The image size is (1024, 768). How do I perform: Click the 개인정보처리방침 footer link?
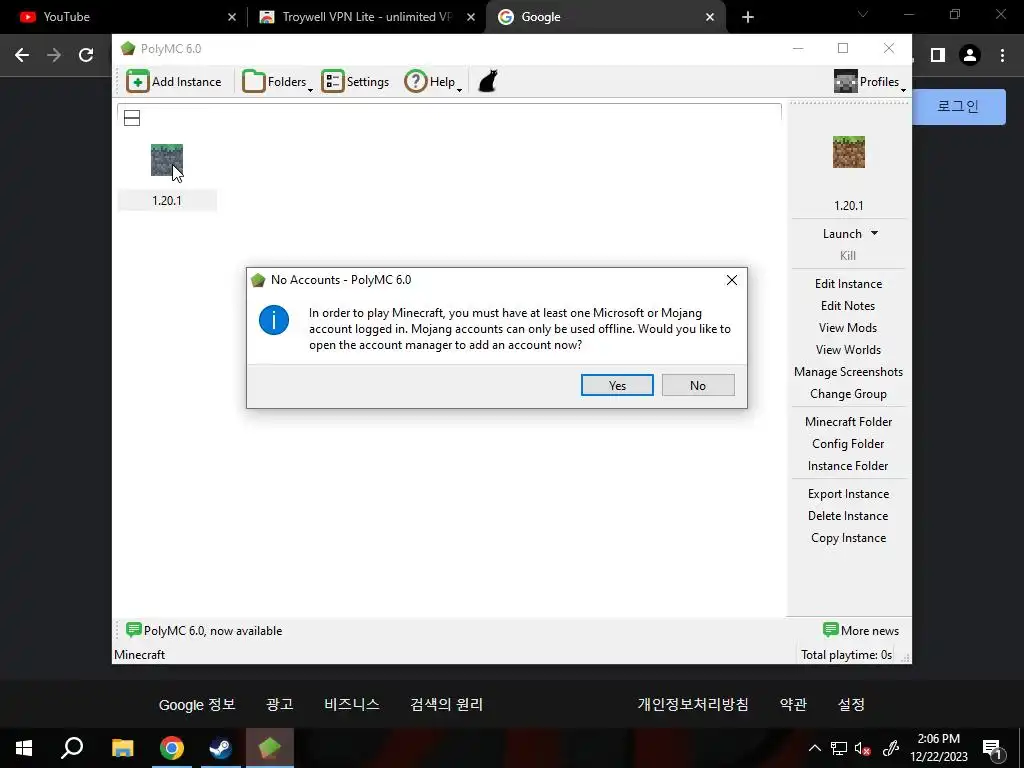click(692, 705)
